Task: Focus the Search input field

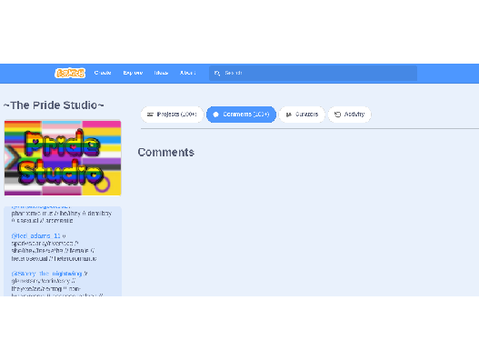Action: [x=313, y=73]
